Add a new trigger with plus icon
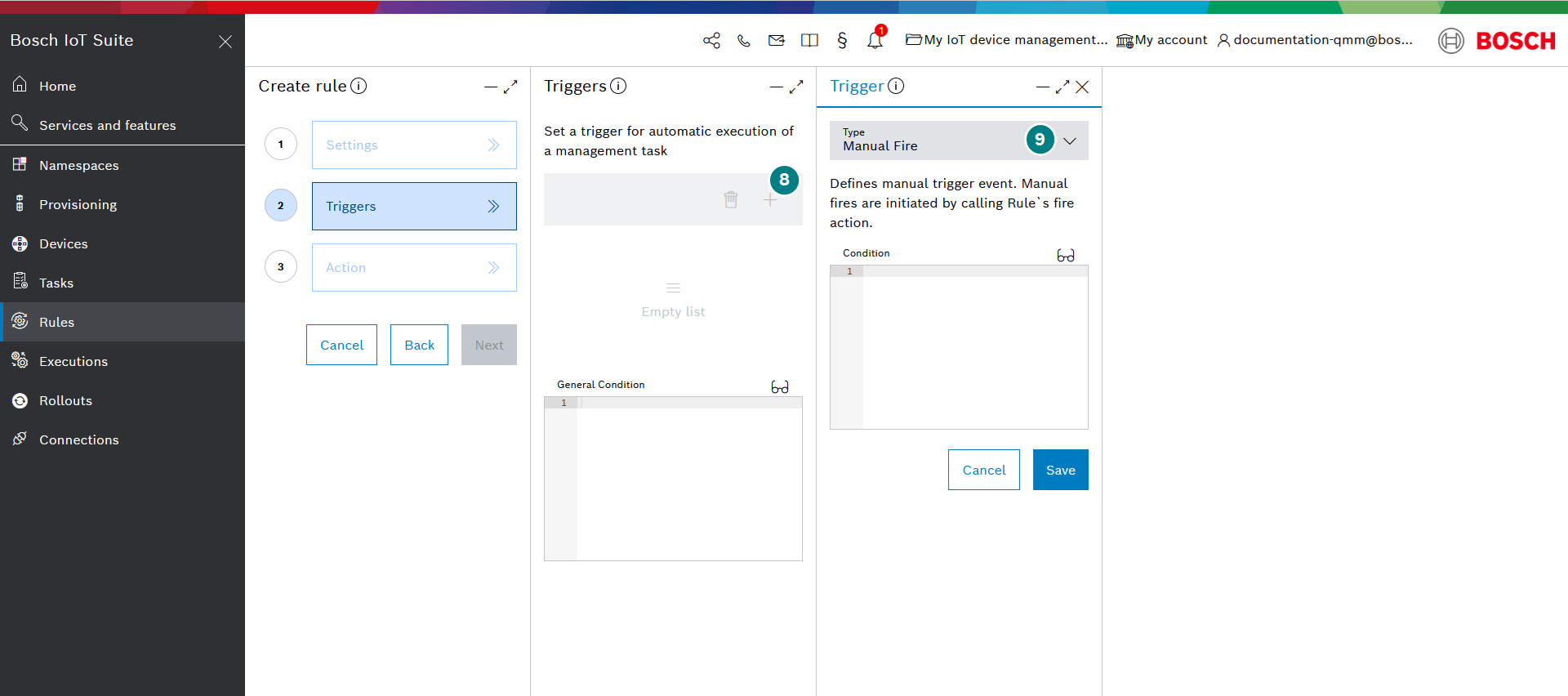Image resolution: width=1568 pixels, height=696 pixels. point(770,199)
